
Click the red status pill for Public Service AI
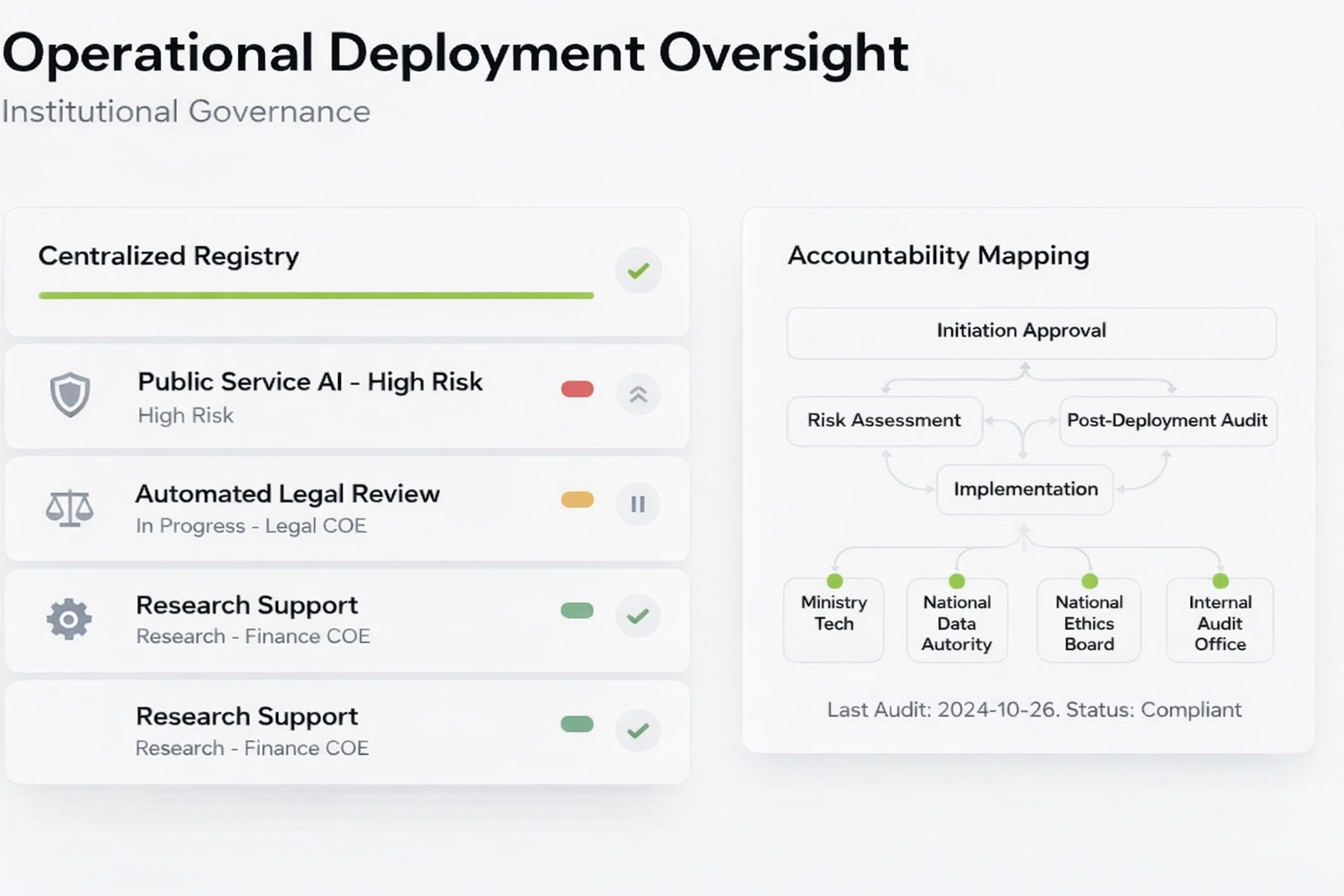click(x=577, y=389)
